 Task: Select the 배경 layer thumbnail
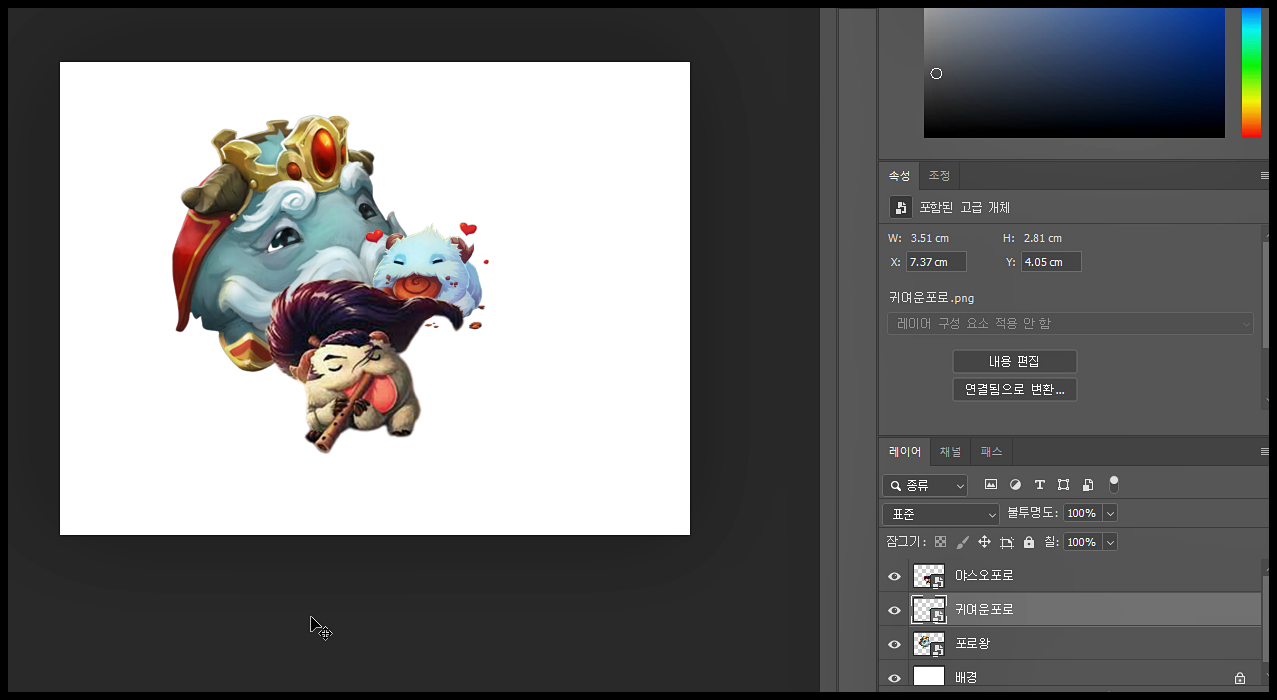[929, 677]
